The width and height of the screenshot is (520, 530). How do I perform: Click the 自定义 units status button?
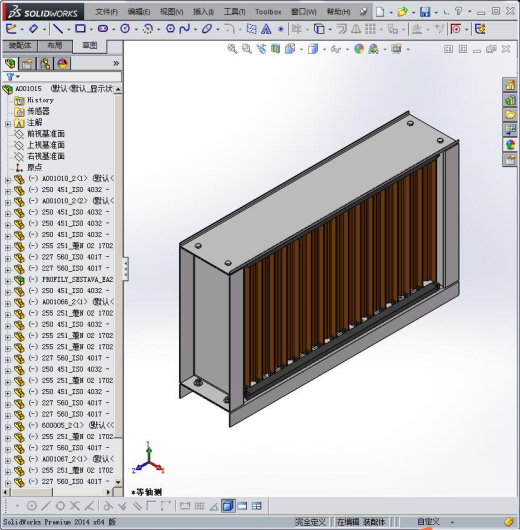(428, 522)
